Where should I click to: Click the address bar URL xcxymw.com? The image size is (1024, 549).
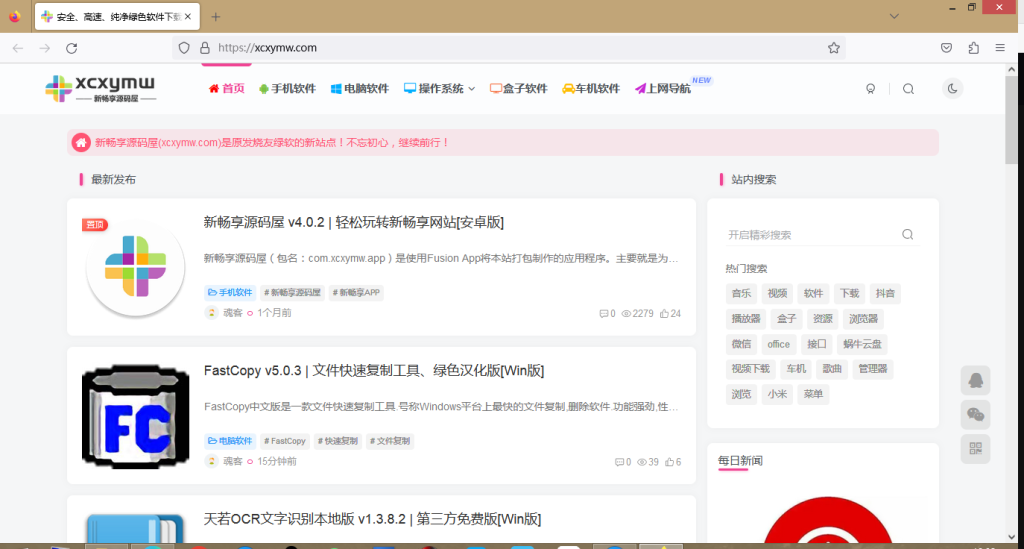tap(267, 48)
